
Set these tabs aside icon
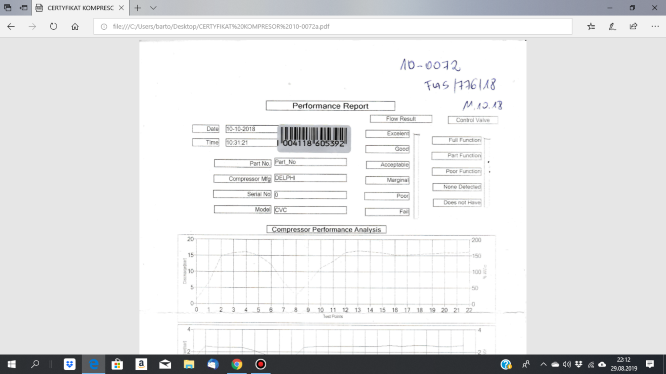click(24, 8)
